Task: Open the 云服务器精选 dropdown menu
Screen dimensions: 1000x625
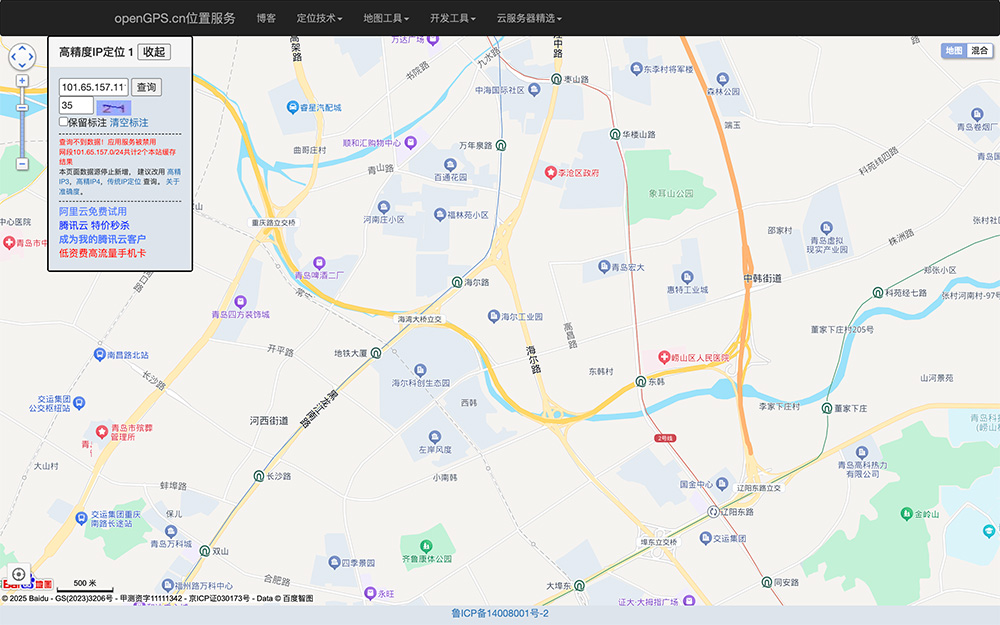Action: (529, 18)
